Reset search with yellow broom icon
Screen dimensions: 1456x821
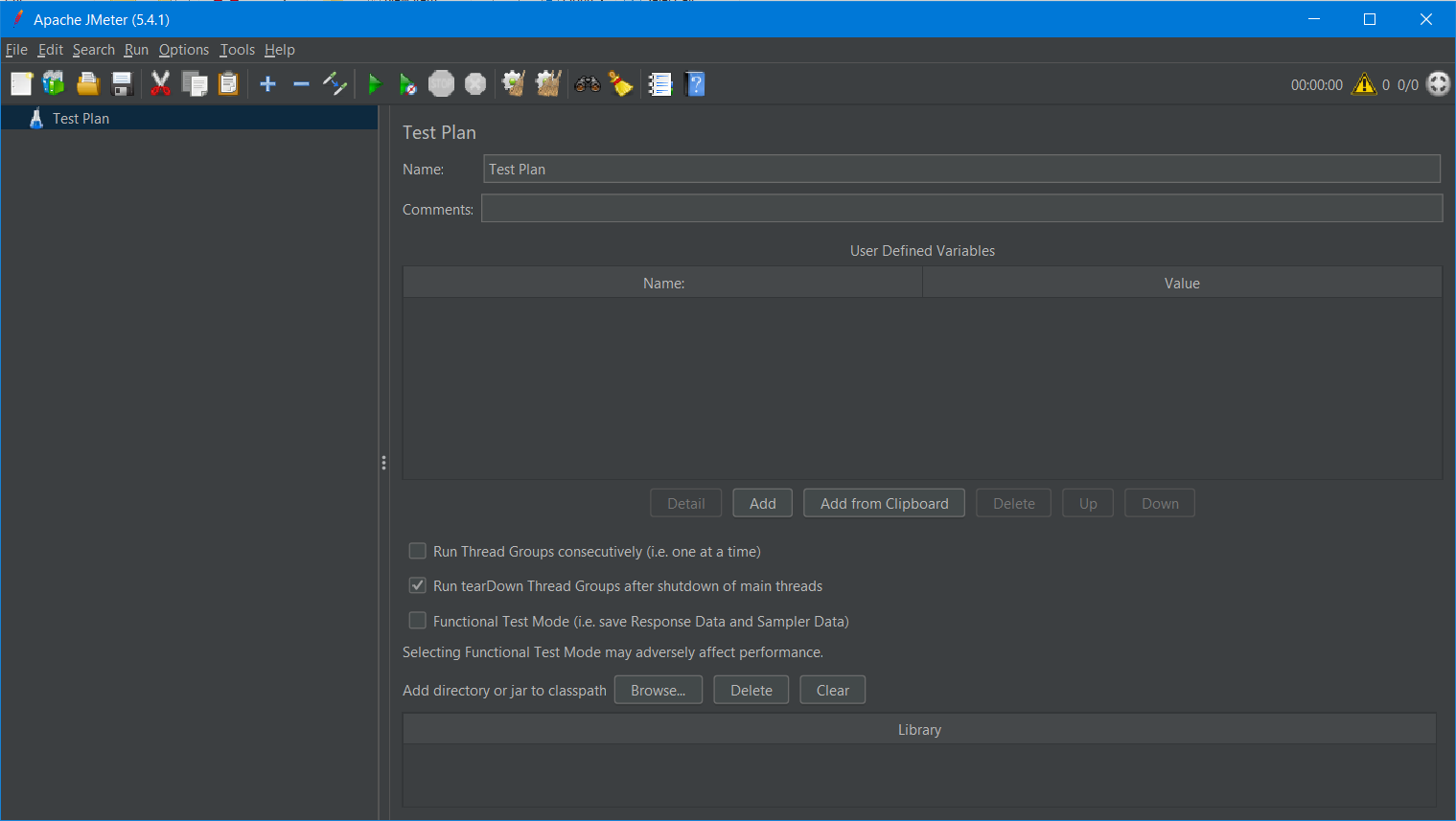[x=621, y=84]
